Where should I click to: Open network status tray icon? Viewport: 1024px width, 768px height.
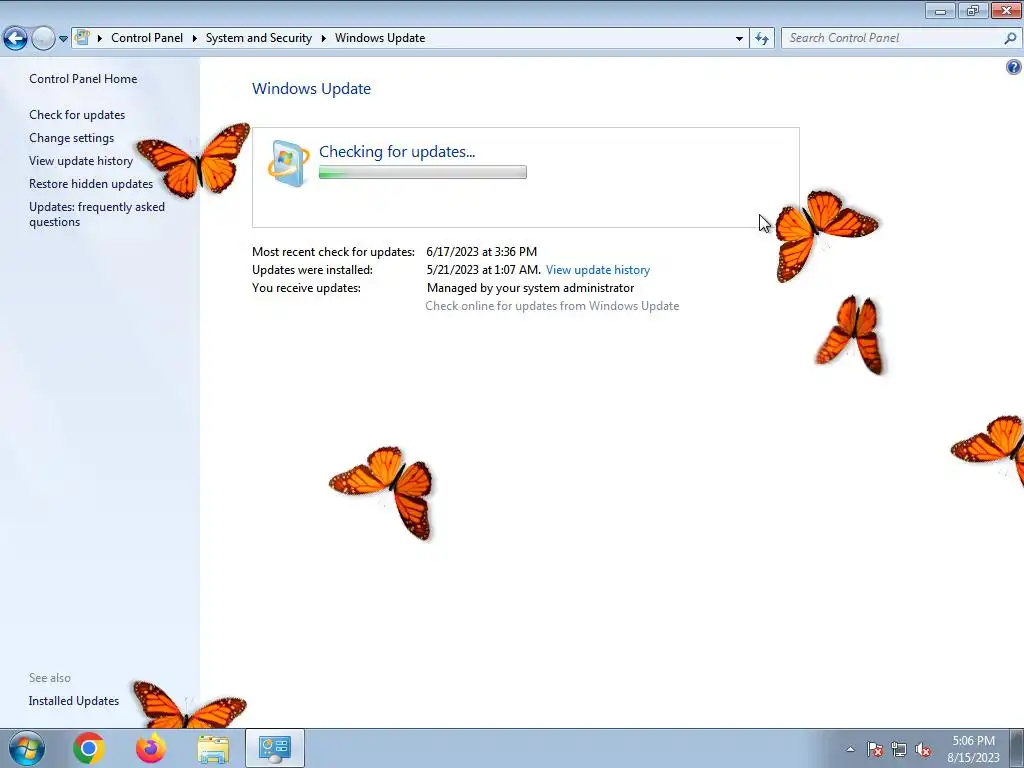click(x=899, y=749)
